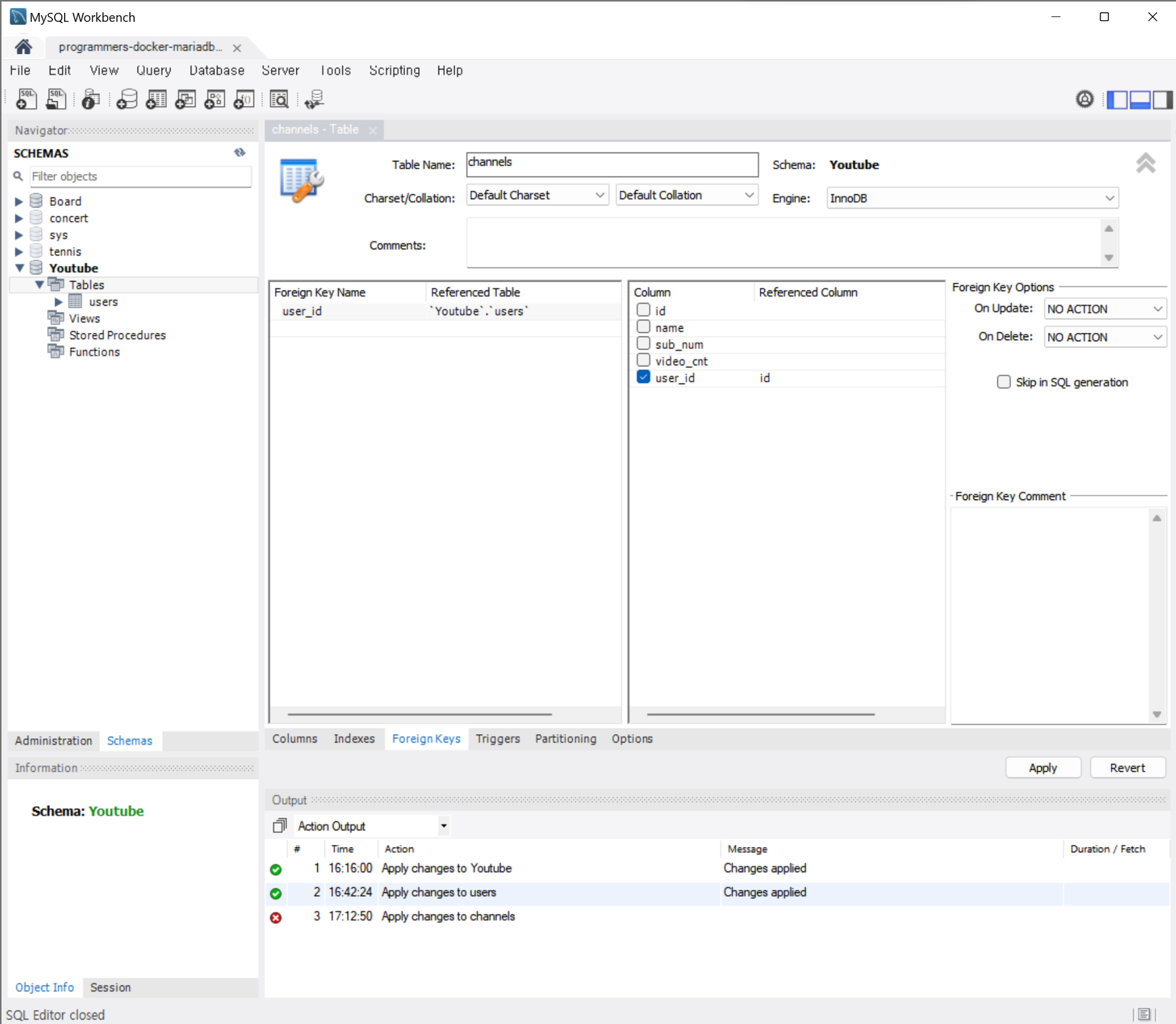Open the Engine InnoDB dropdown

tap(973, 198)
